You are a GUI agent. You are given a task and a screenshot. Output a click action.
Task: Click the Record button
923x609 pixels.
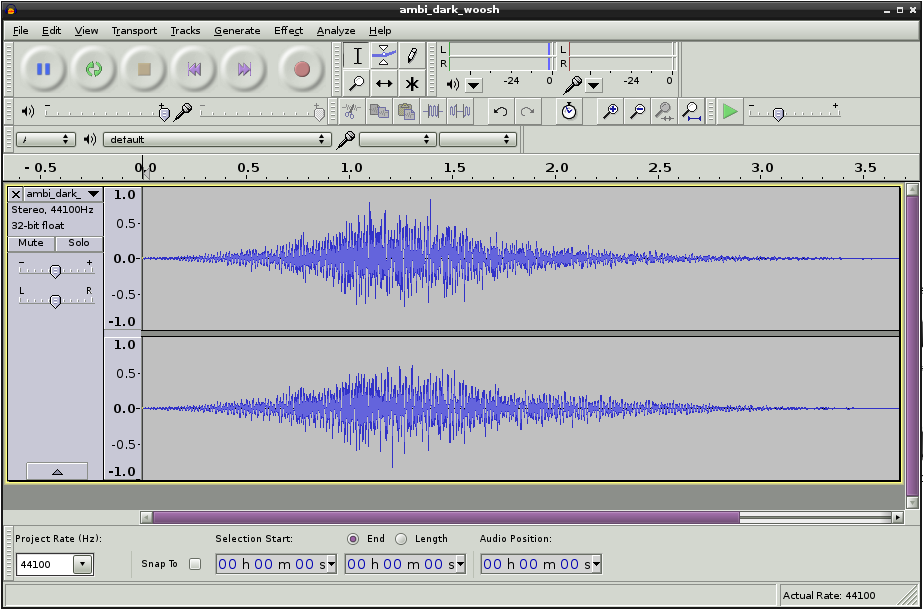coord(302,69)
